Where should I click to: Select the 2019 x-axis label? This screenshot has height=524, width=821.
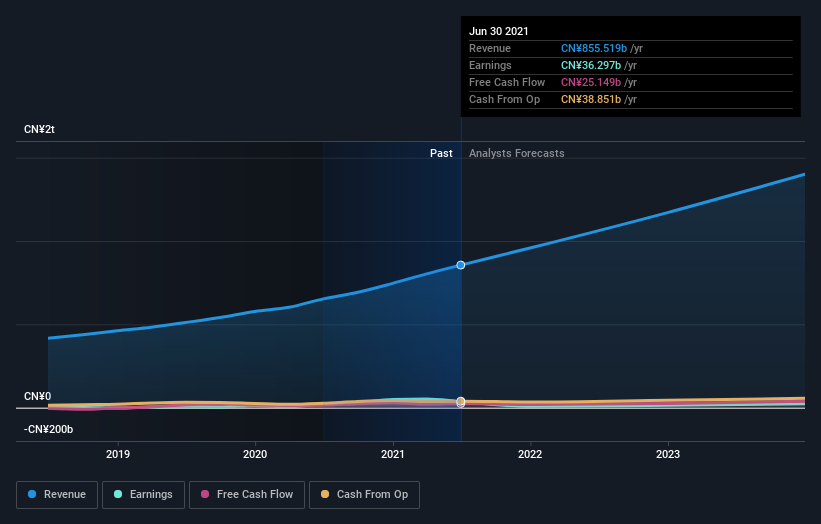coord(118,454)
